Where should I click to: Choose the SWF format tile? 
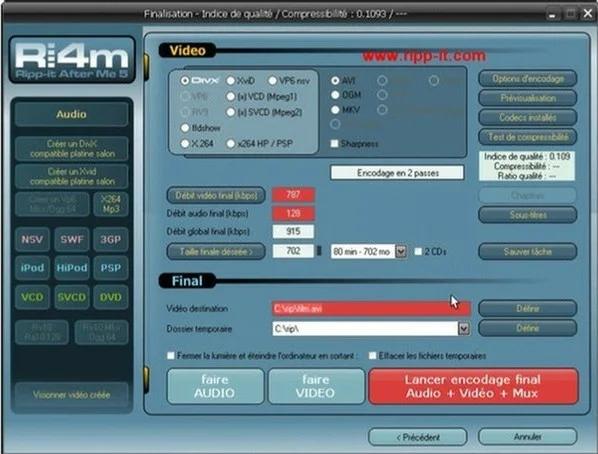pyautogui.click(x=72, y=240)
